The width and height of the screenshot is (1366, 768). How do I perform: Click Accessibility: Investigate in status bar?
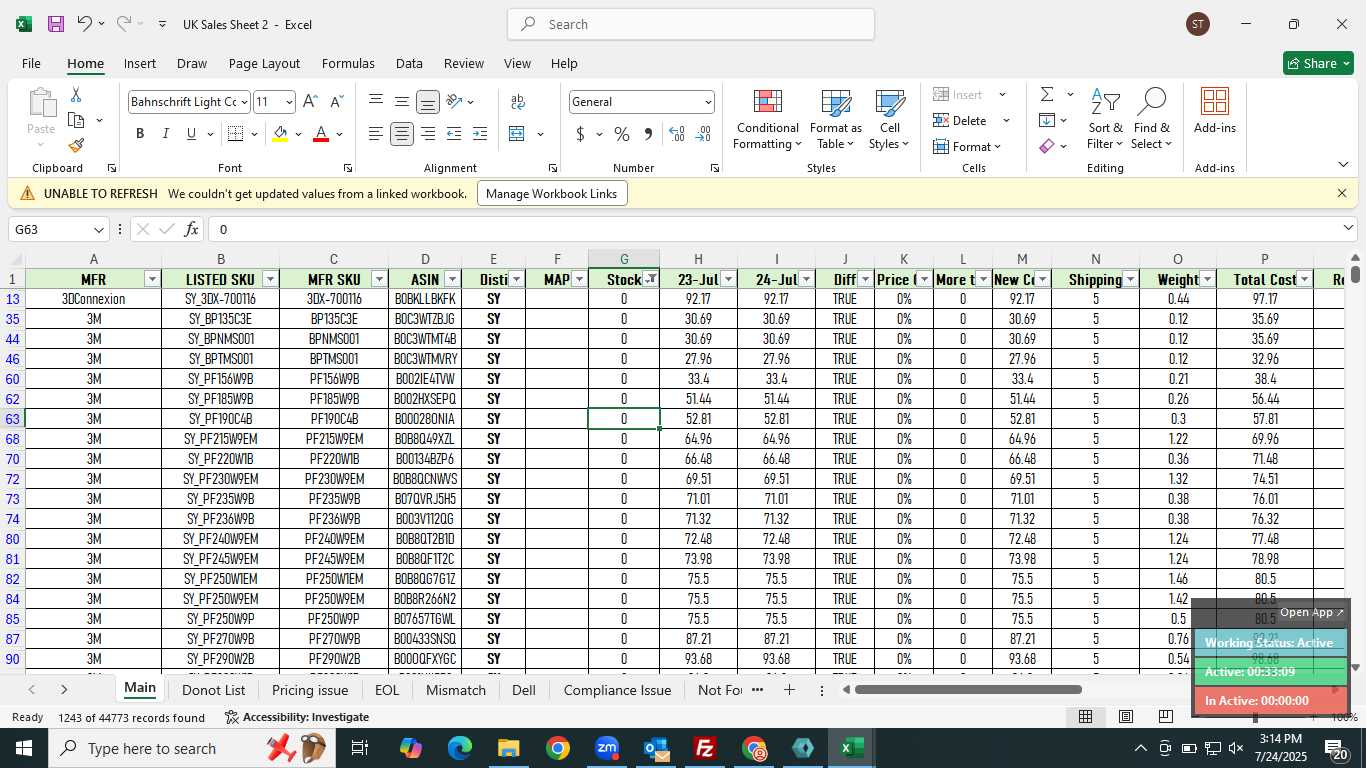[296, 717]
